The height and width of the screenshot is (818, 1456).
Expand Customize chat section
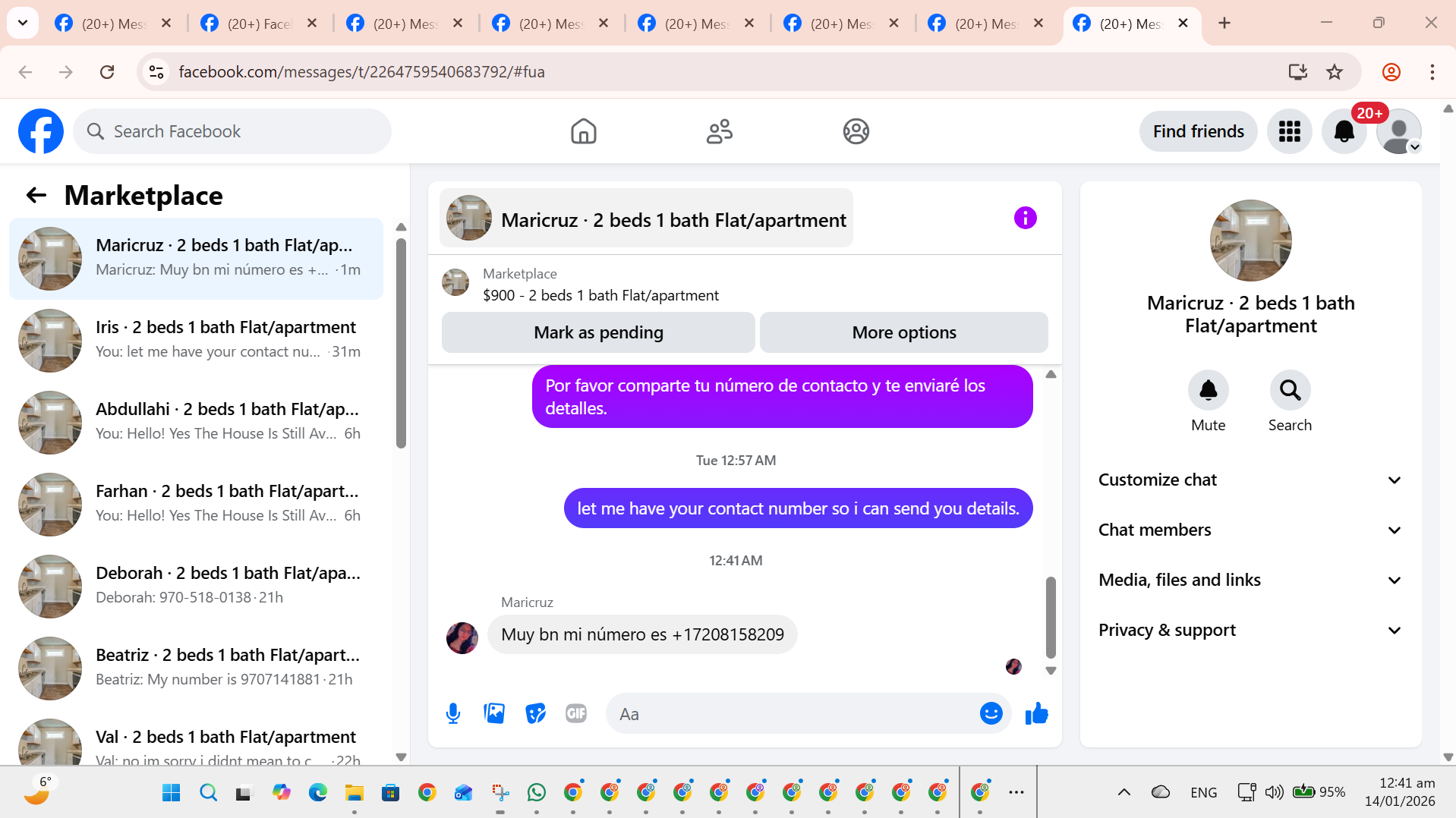1250,480
